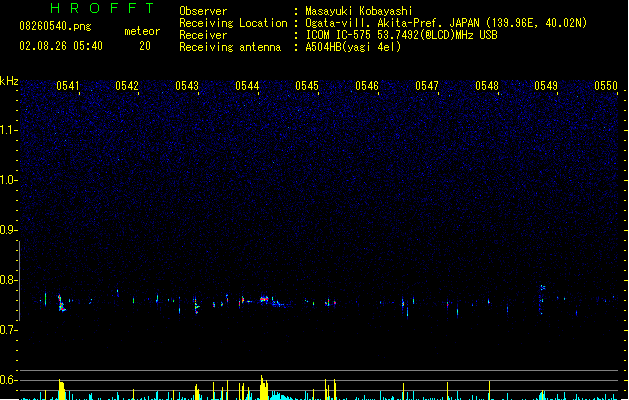Click the kHz axis unit label

click(x=9, y=81)
